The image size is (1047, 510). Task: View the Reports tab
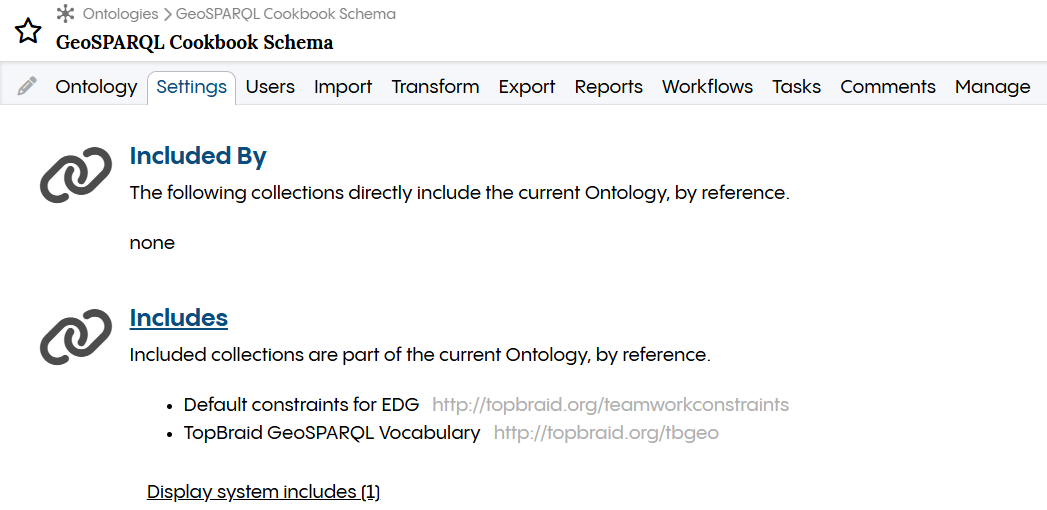[x=608, y=87]
